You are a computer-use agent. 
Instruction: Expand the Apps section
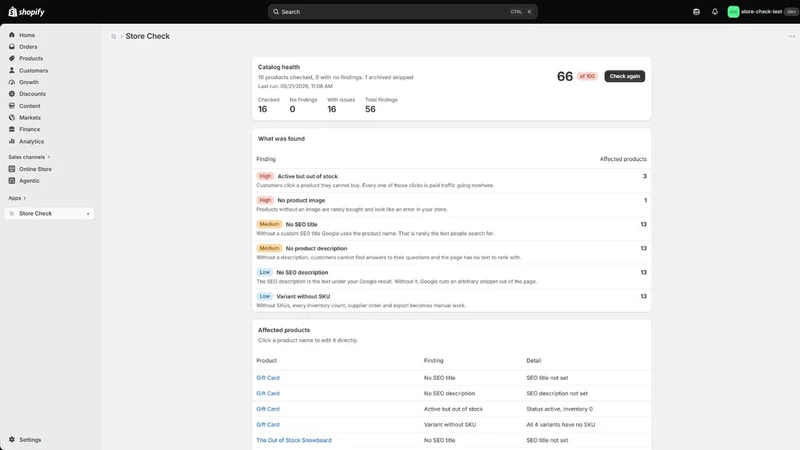[17, 198]
